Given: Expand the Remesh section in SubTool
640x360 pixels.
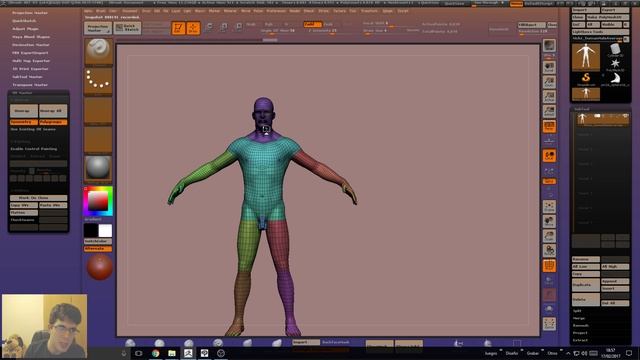Looking at the screenshot, I should 580,325.
